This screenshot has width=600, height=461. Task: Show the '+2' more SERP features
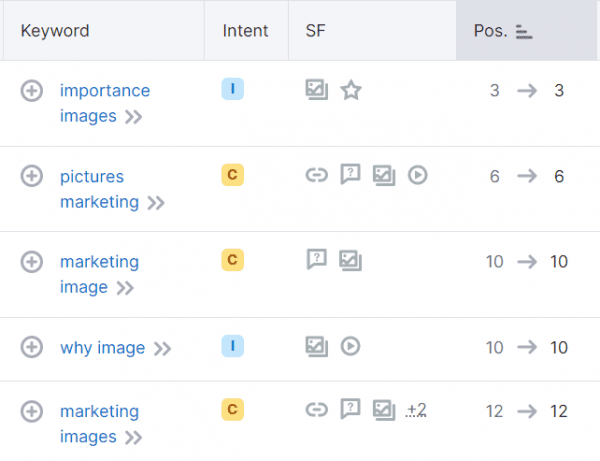(416, 410)
